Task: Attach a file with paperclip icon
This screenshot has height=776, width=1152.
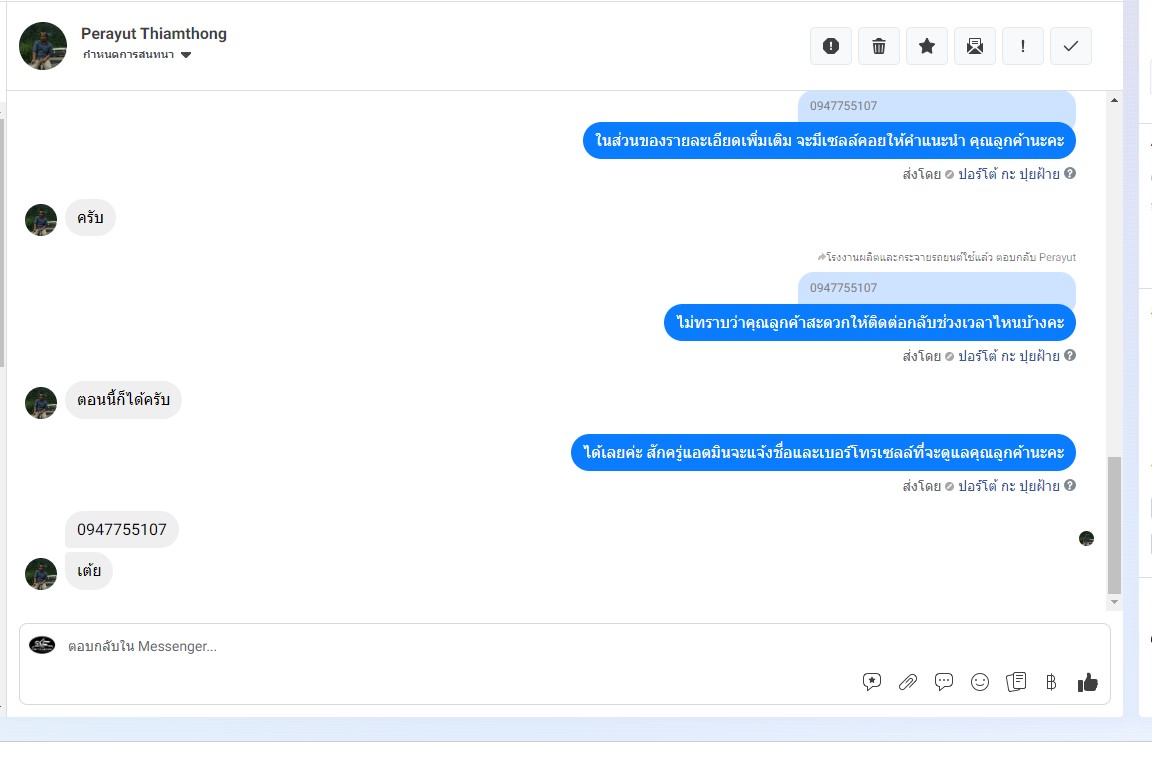Action: click(908, 682)
